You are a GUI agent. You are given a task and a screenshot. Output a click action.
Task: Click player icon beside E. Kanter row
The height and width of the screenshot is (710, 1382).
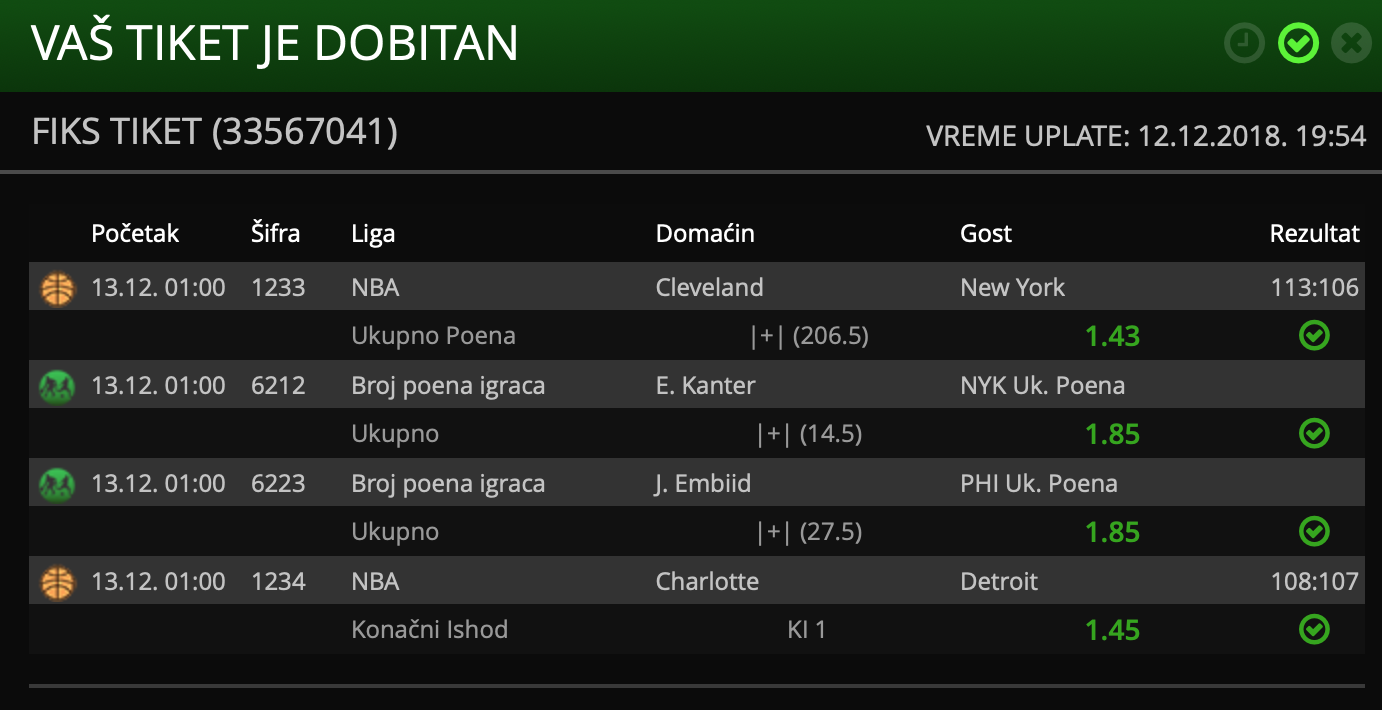(58, 386)
